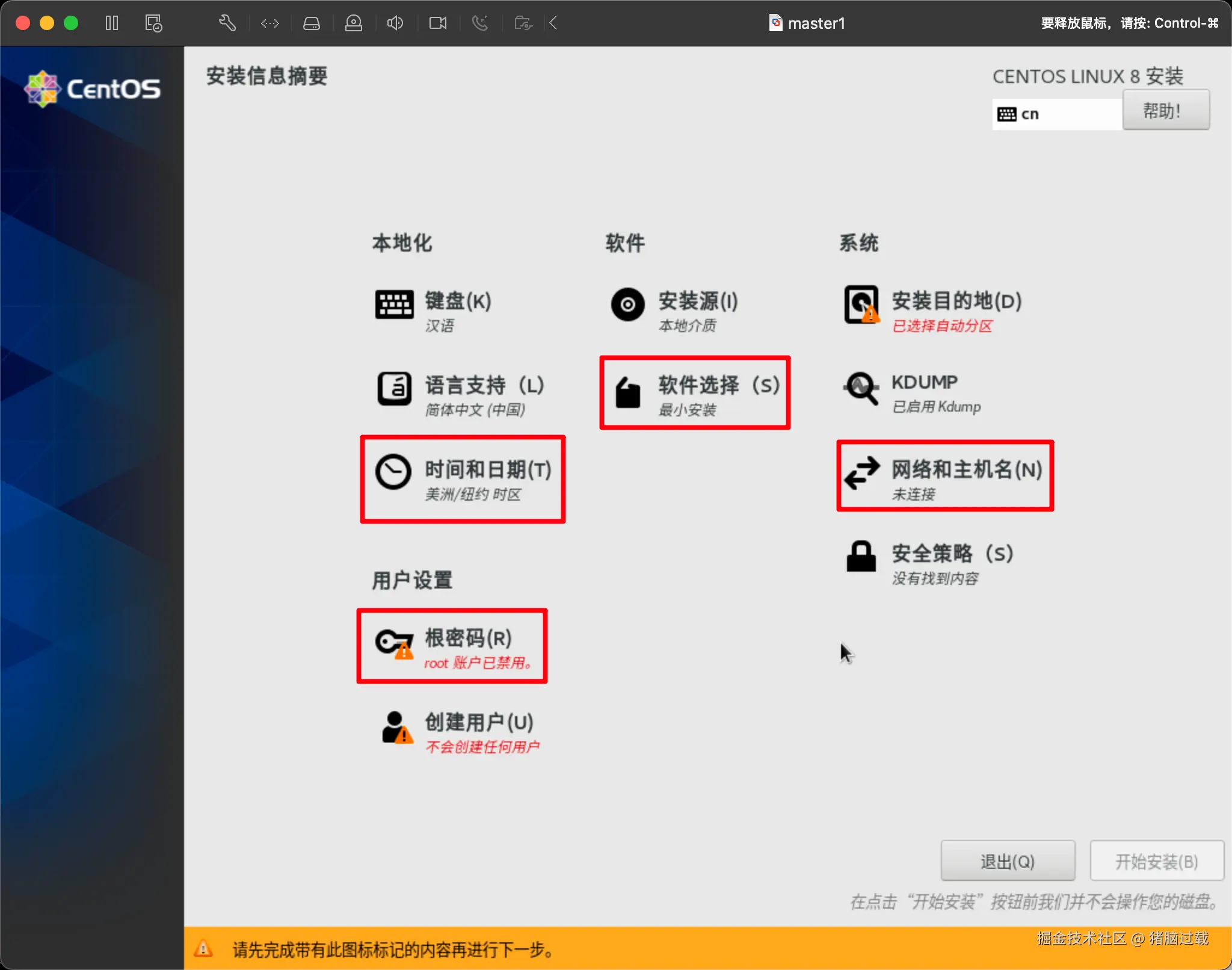Click the Time & Date clock icon
The height and width of the screenshot is (970, 1232).
point(393,471)
